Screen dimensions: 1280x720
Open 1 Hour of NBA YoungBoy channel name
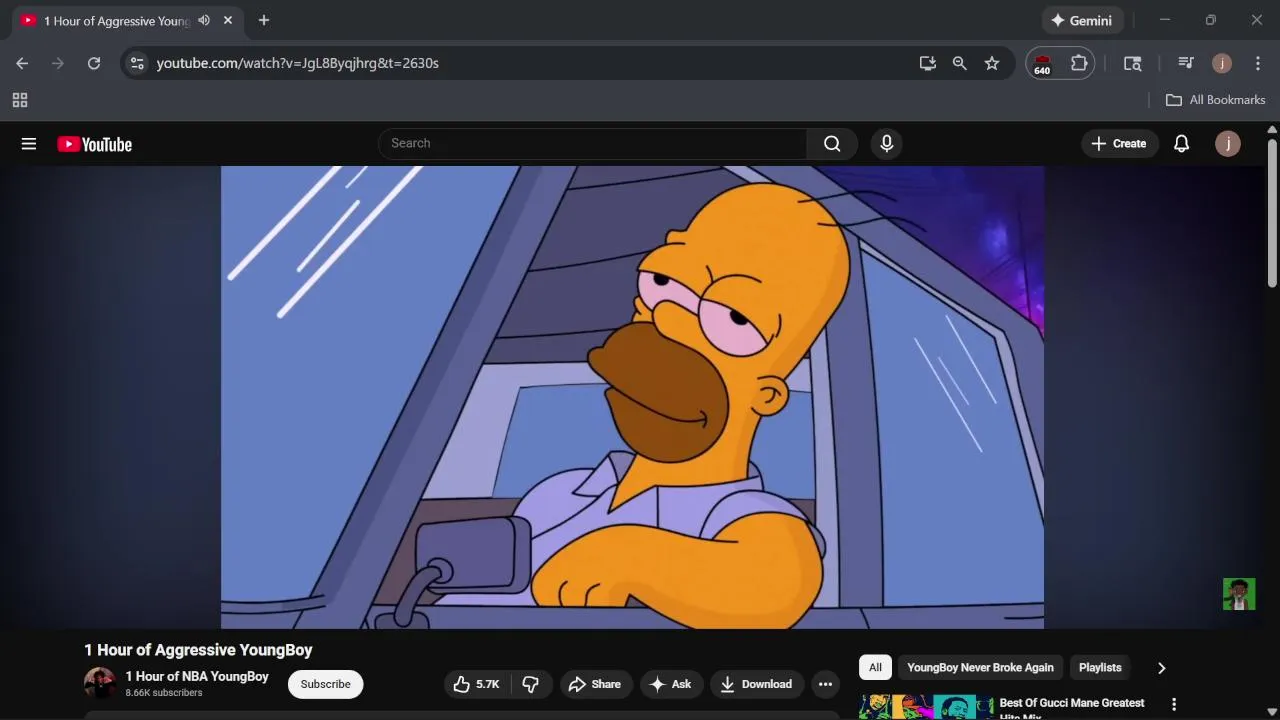(197, 676)
